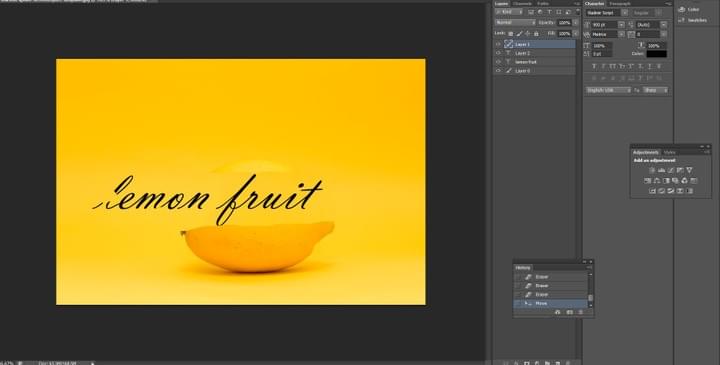Open the layer filter Kind dropdown

pyautogui.click(x=509, y=12)
